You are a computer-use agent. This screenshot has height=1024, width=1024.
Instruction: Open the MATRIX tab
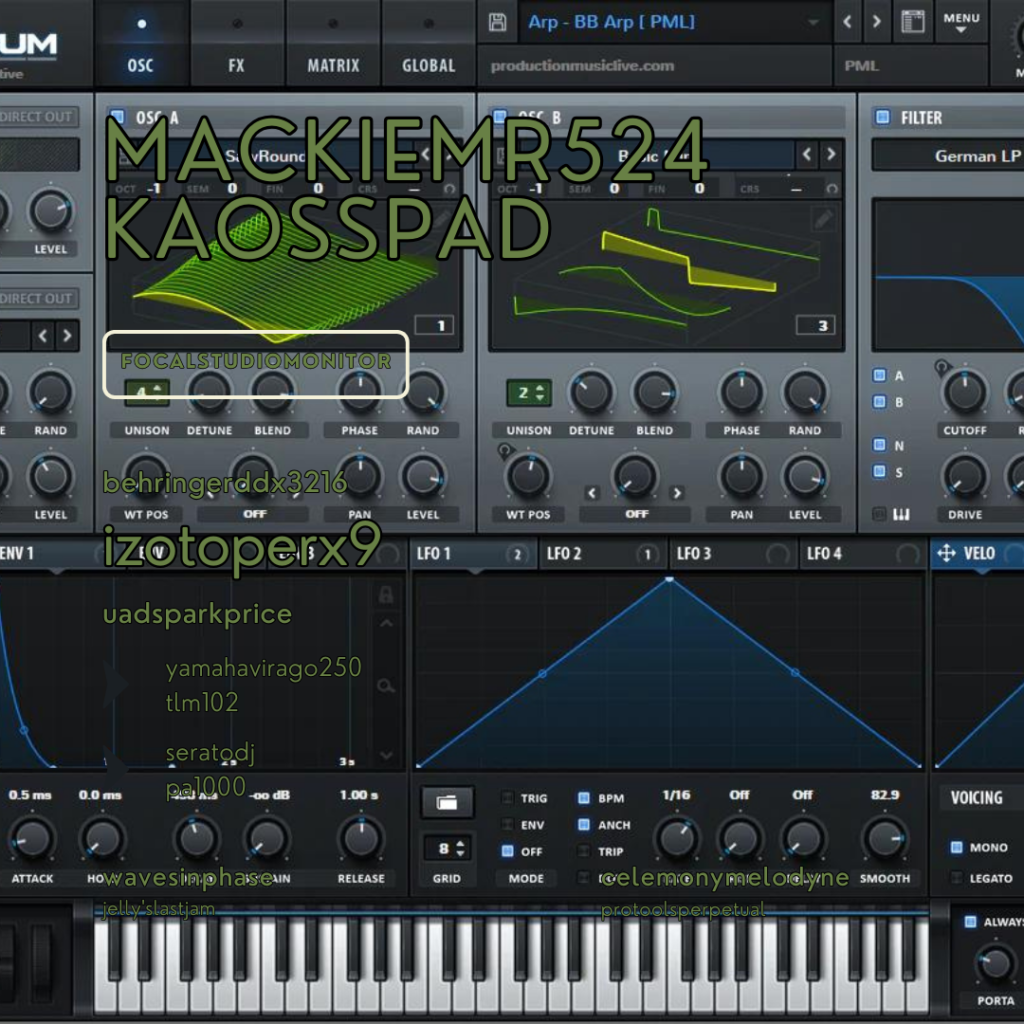(x=333, y=43)
